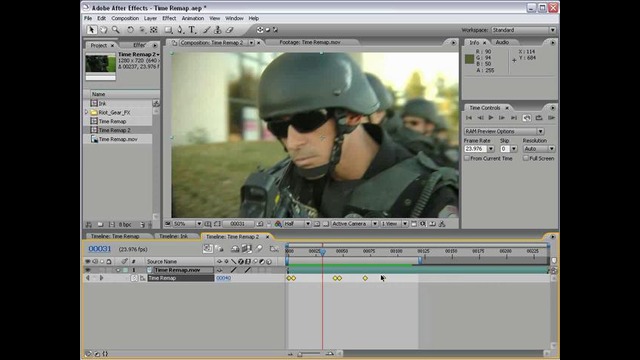Open the Composition menu
The image size is (640, 360).
click(125, 18)
